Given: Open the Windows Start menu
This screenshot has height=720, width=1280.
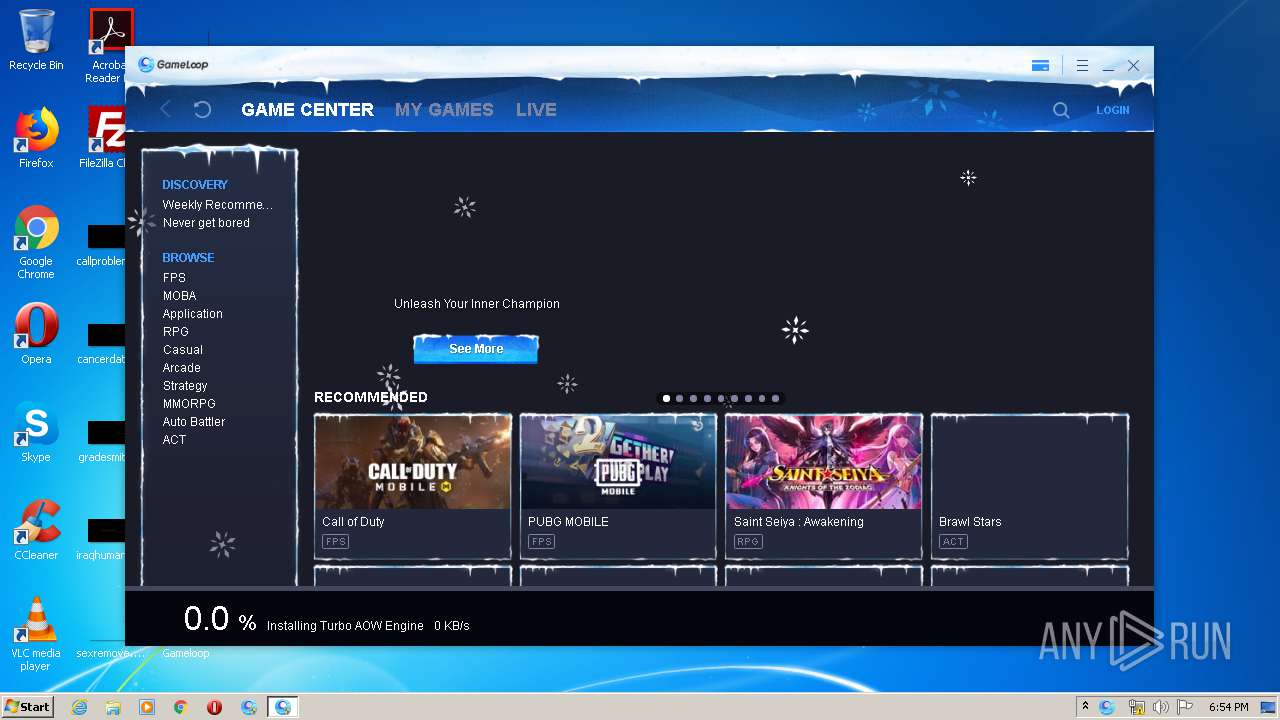Looking at the screenshot, I should coord(28,707).
